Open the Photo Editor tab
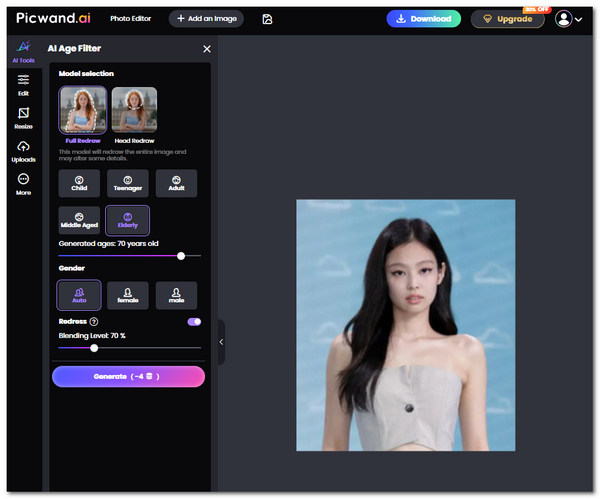The image size is (600, 499). click(130, 19)
